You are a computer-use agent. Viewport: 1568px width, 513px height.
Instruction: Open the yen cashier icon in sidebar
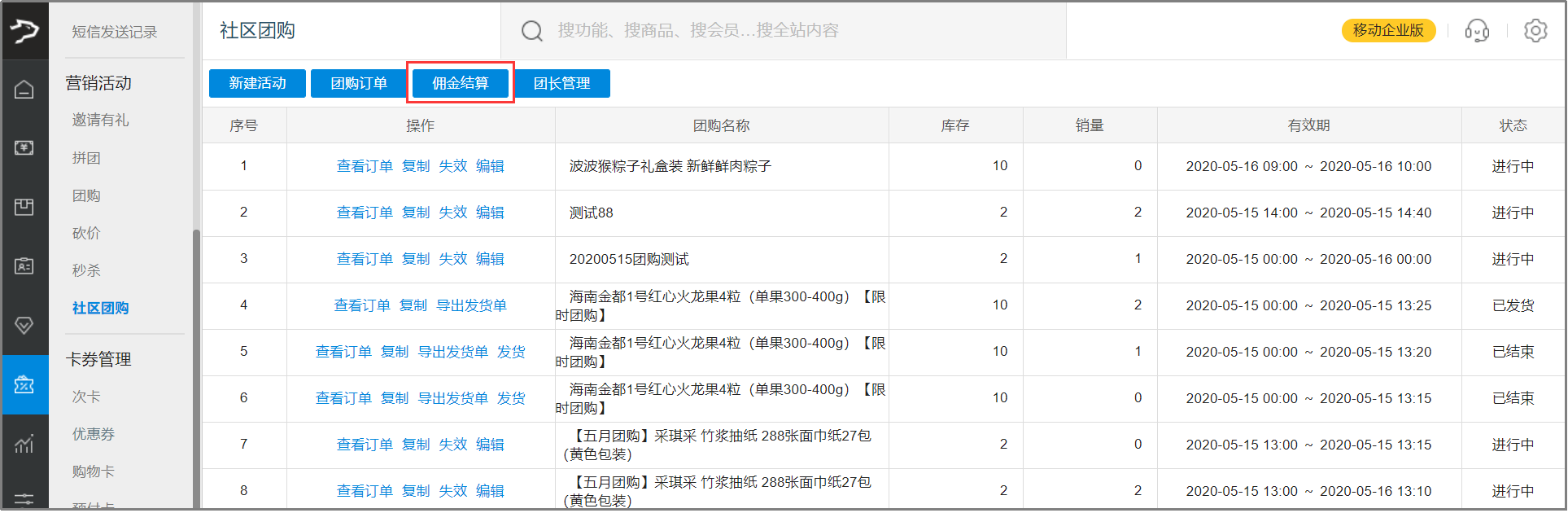(x=24, y=147)
